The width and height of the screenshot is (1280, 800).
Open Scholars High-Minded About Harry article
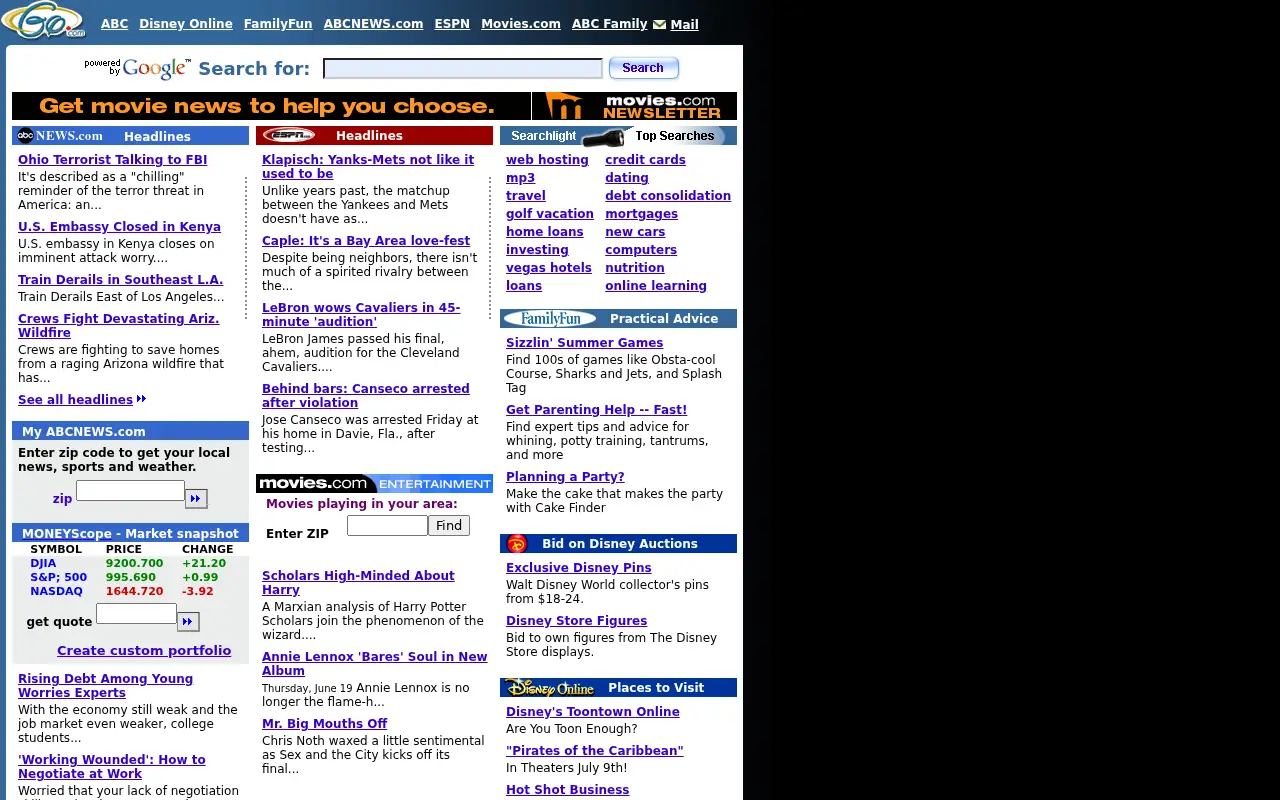click(358, 583)
